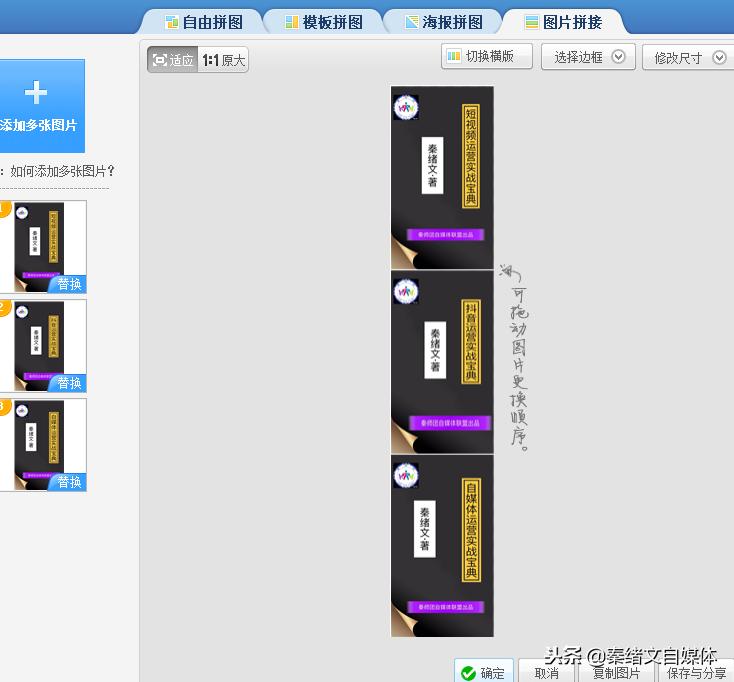The image size is (734, 682).
Task: Click 替换 on the second thumbnail
Action: click(x=69, y=383)
